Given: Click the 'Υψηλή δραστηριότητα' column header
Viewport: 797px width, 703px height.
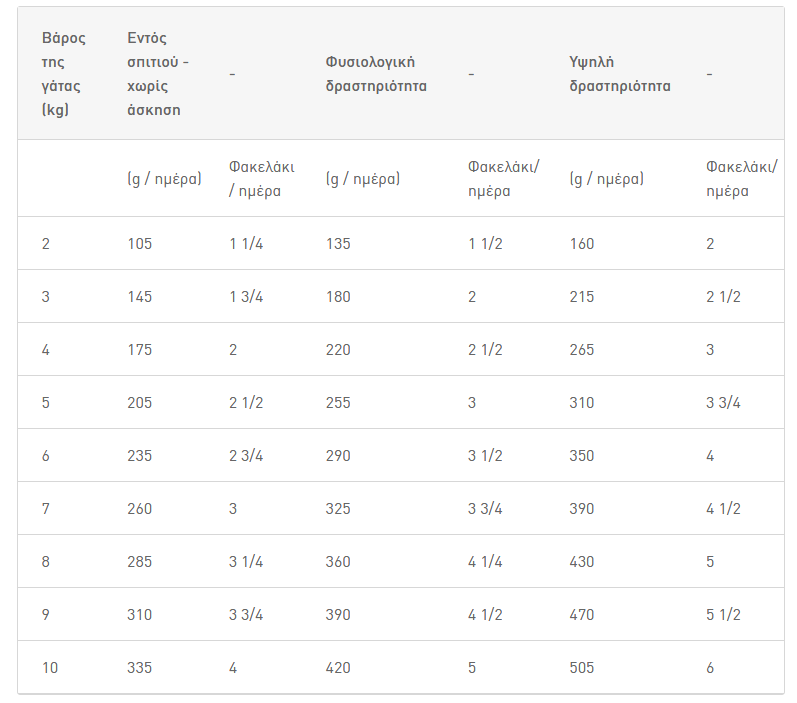Looking at the screenshot, I should pyautogui.click(x=620, y=74).
